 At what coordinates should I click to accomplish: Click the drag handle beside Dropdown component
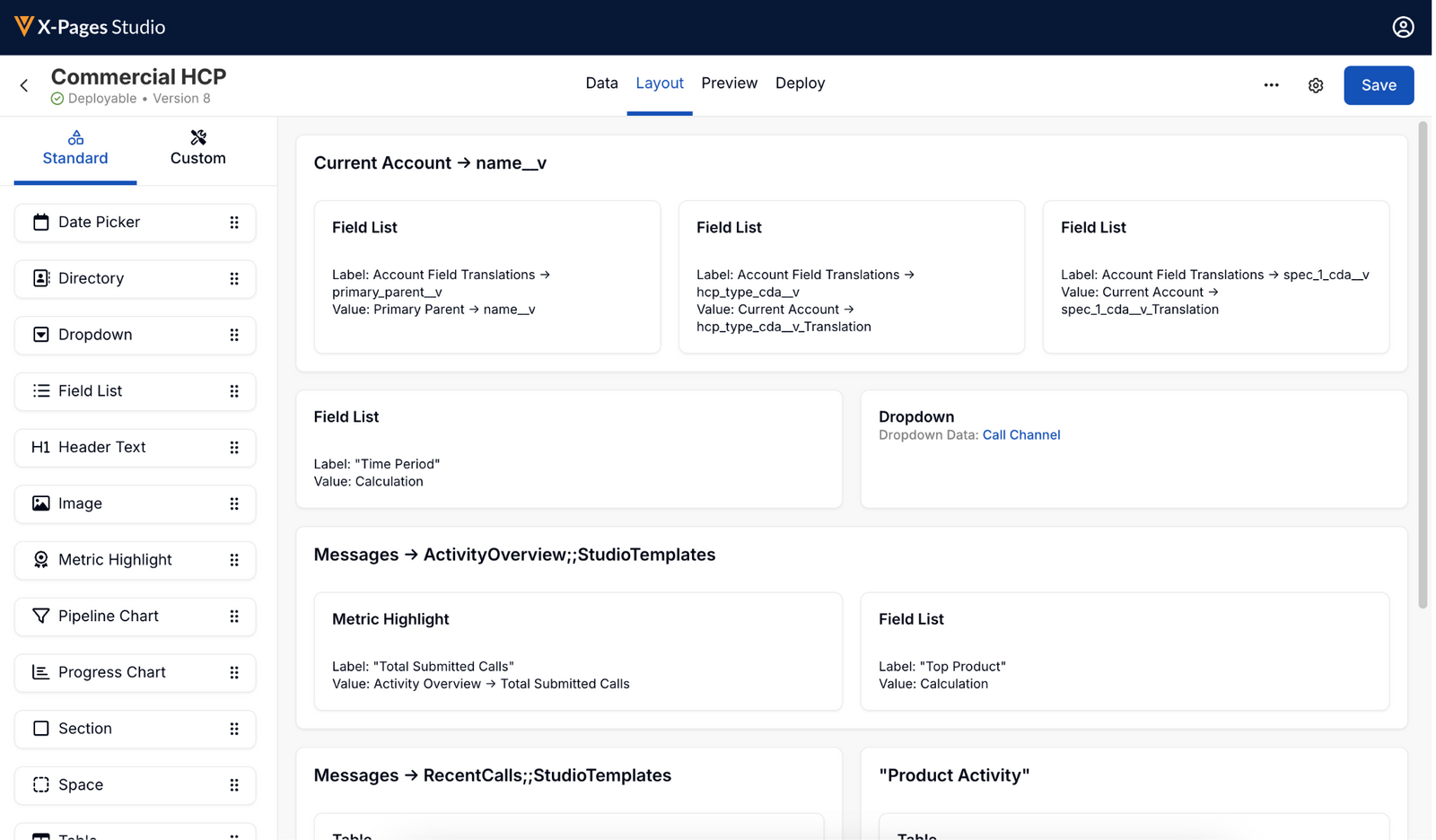[234, 335]
